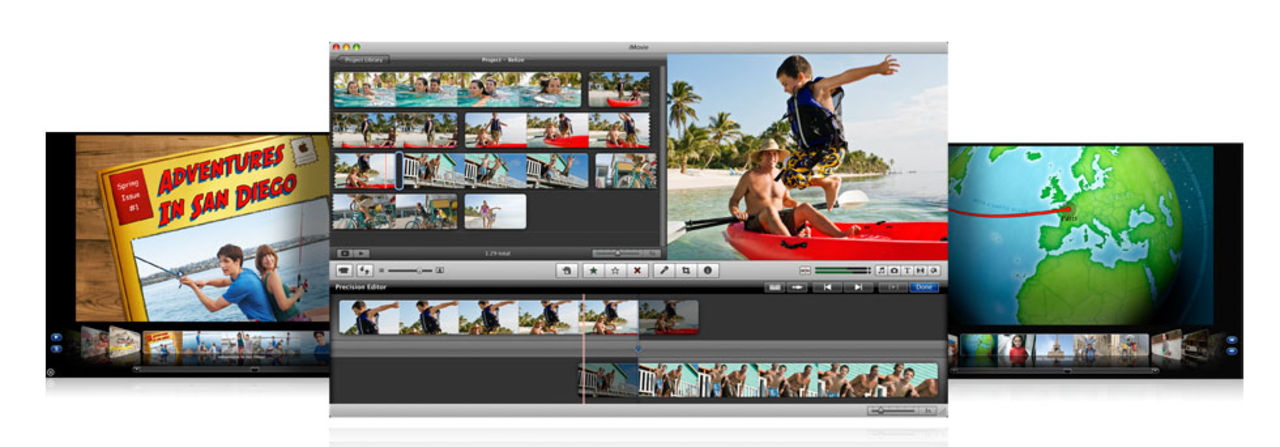
Task: Select the red kayak clip in top row
Action: 619,89
